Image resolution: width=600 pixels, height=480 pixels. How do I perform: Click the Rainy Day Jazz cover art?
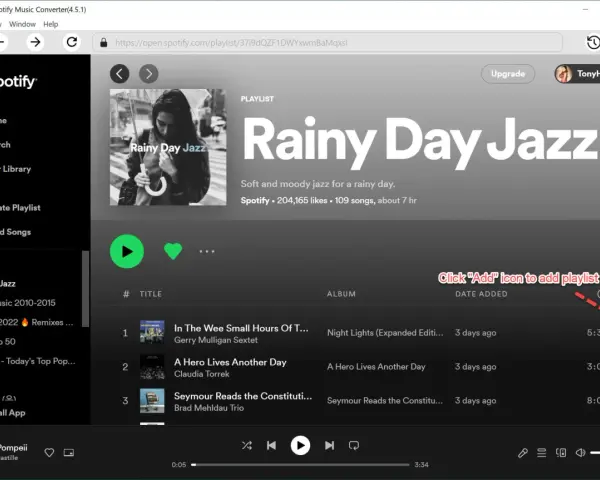(x=168, y=147)
